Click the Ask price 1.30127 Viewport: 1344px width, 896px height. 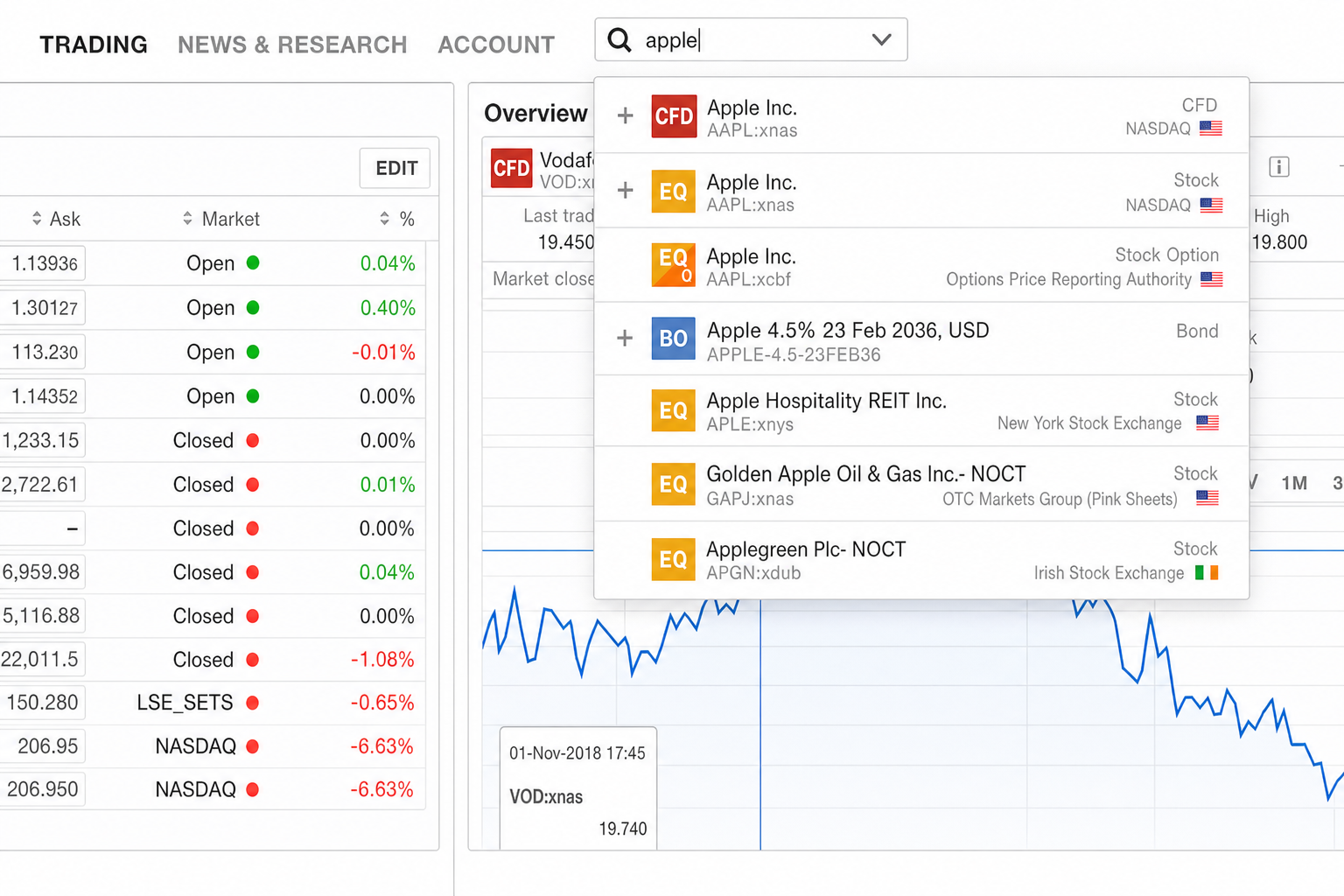coord(45,308)
